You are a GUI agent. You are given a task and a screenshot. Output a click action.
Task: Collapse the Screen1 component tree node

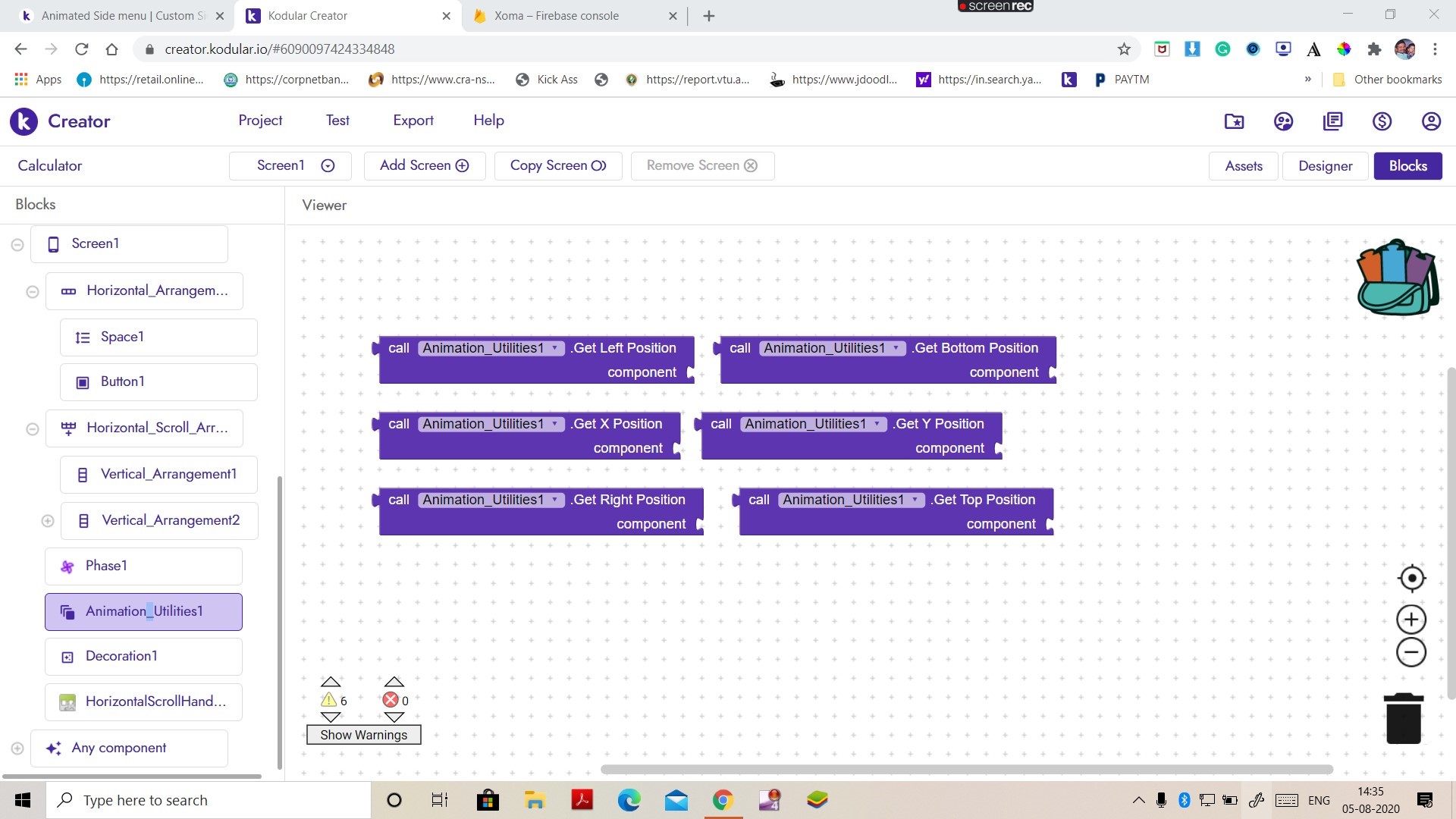pos(17,244)
